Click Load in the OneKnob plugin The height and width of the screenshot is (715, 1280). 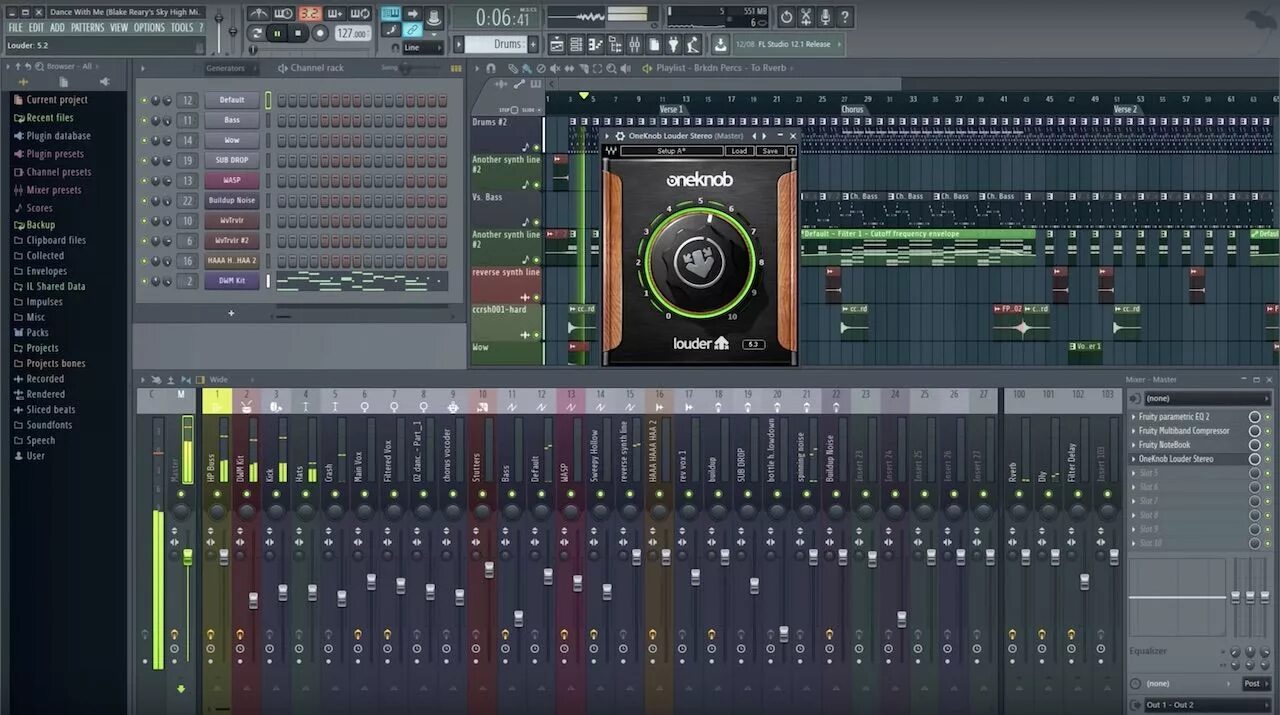739,151
